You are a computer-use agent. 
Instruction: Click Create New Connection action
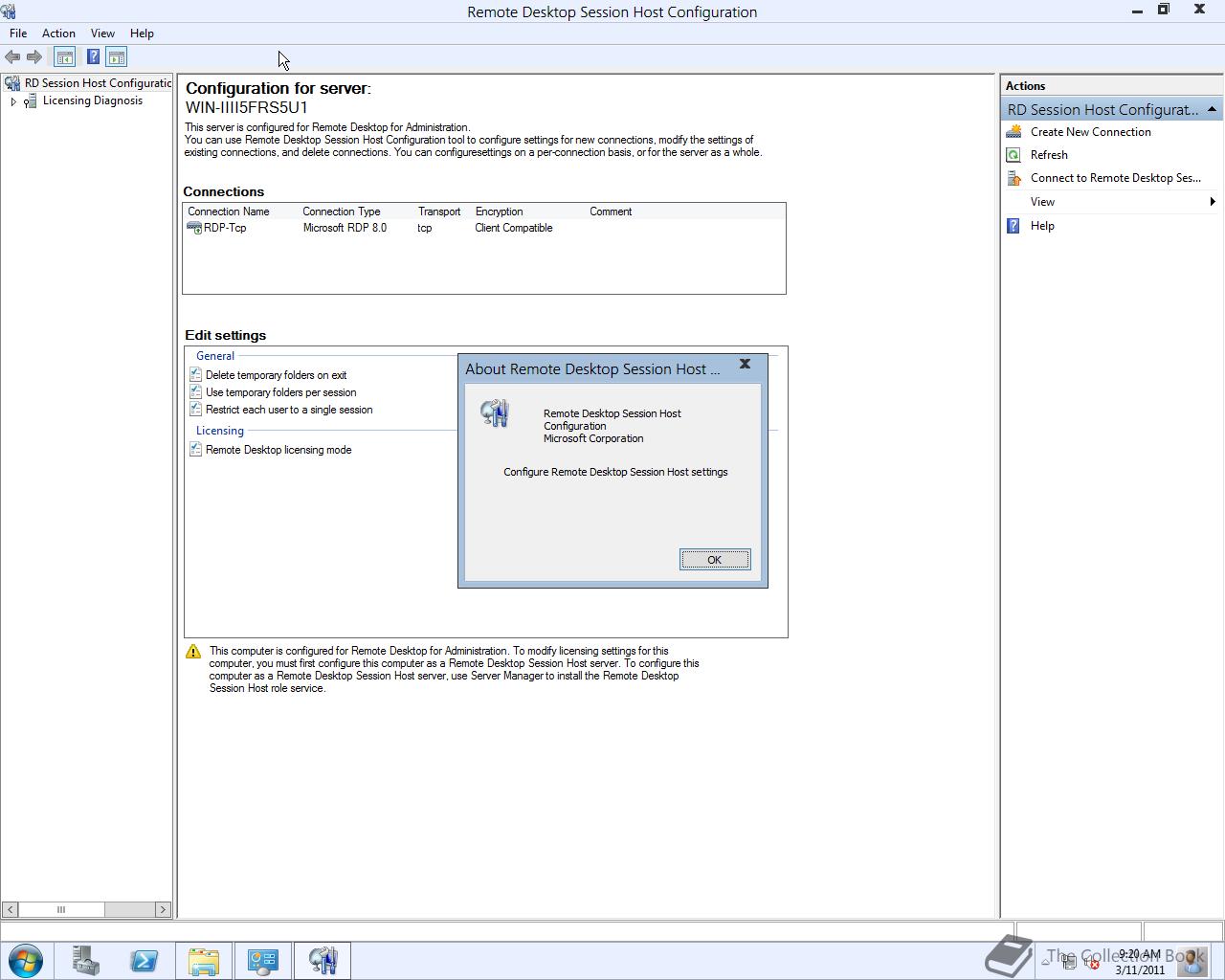click(1091, 132)
